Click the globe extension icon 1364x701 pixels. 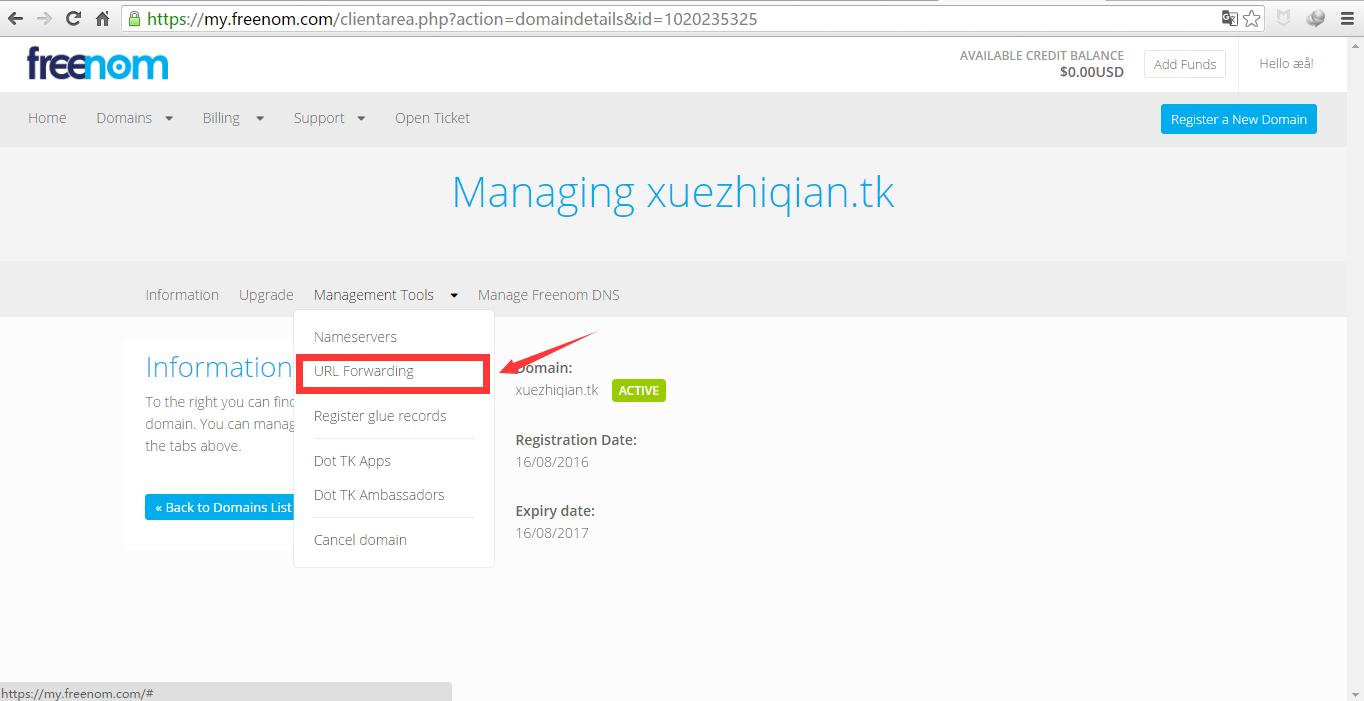pyautogui.click(x=1315, y=18)
